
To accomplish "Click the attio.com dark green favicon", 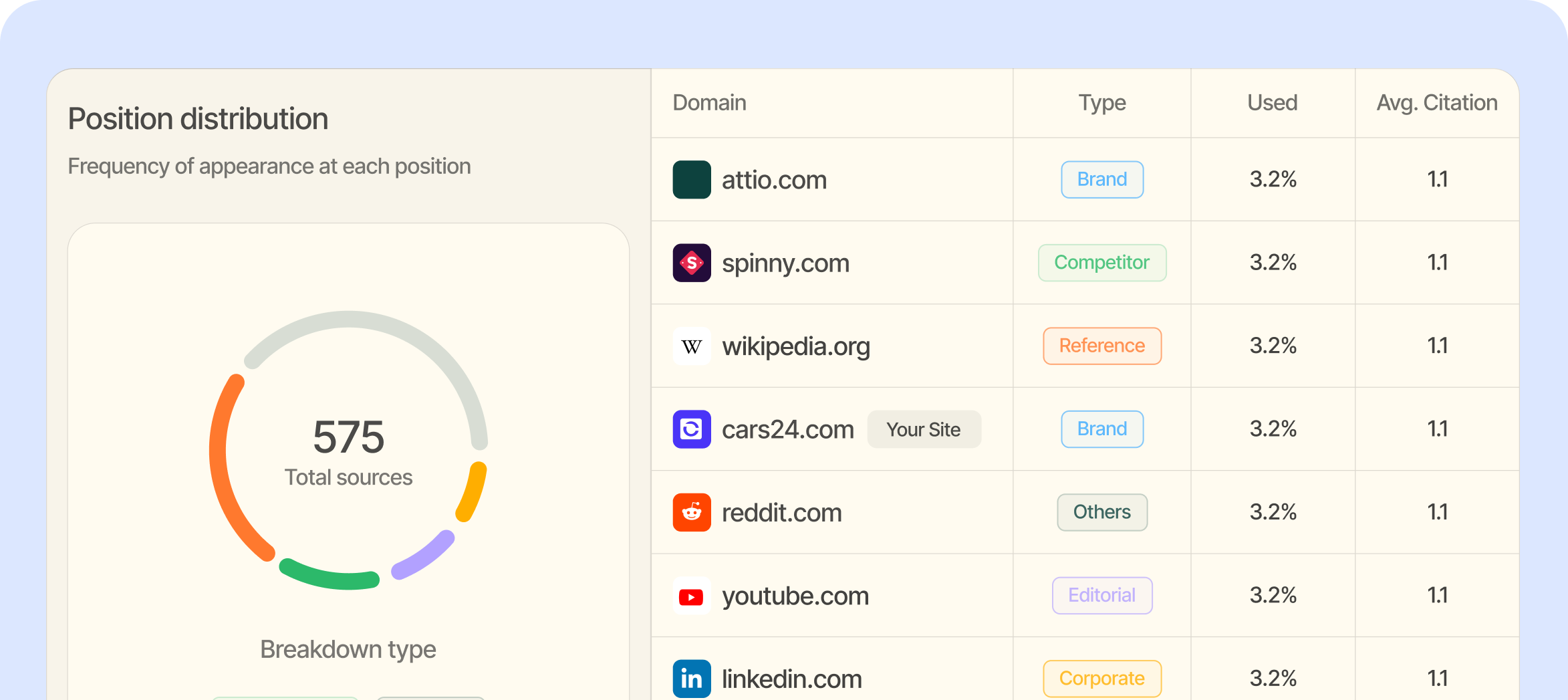I will click(x=691, y=180).
